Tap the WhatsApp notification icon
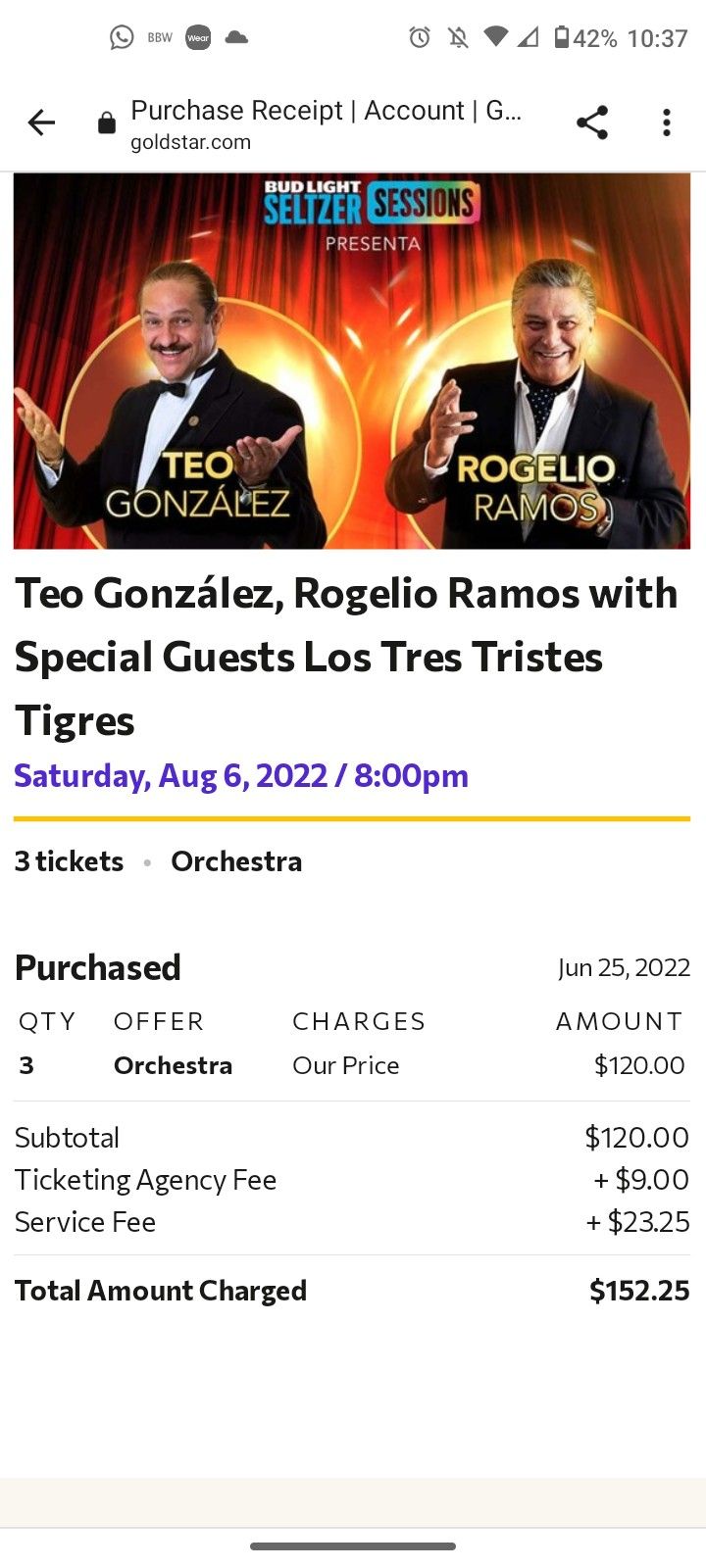 [x=122, y=38]
